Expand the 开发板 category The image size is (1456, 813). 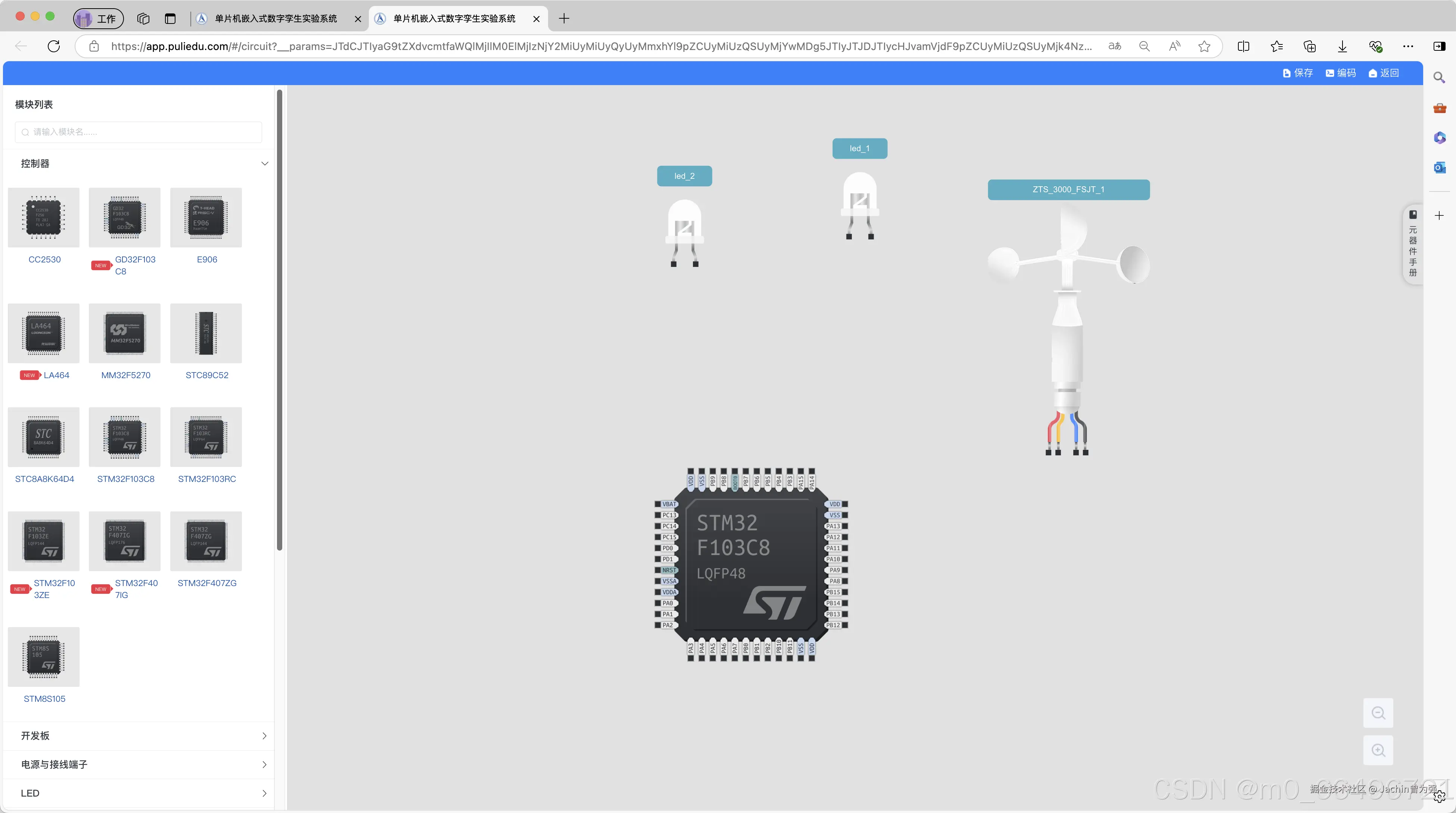tap(264, 736)
